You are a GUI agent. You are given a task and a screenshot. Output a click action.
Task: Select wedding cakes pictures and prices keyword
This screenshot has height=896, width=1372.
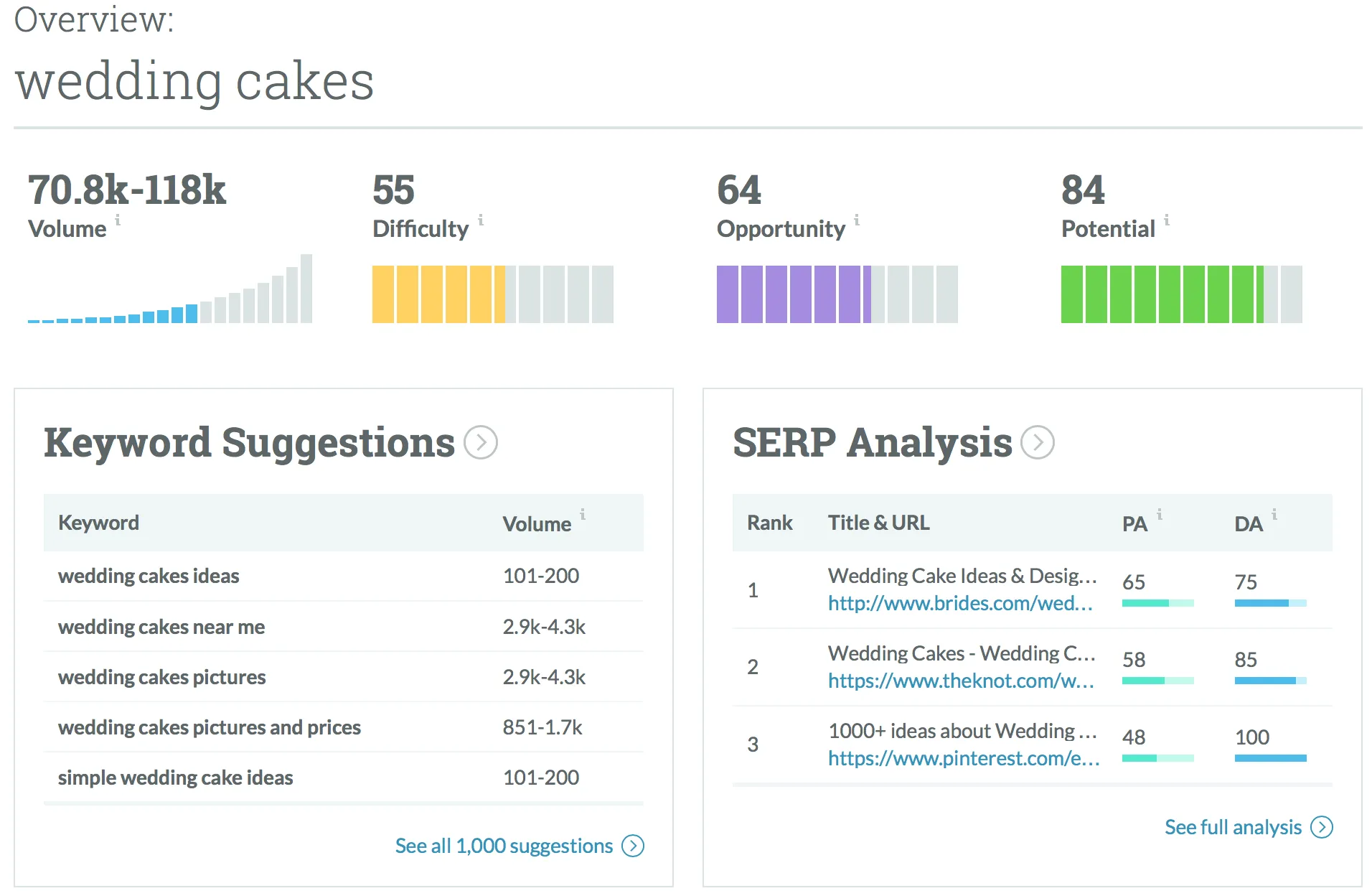click(210, 727)
